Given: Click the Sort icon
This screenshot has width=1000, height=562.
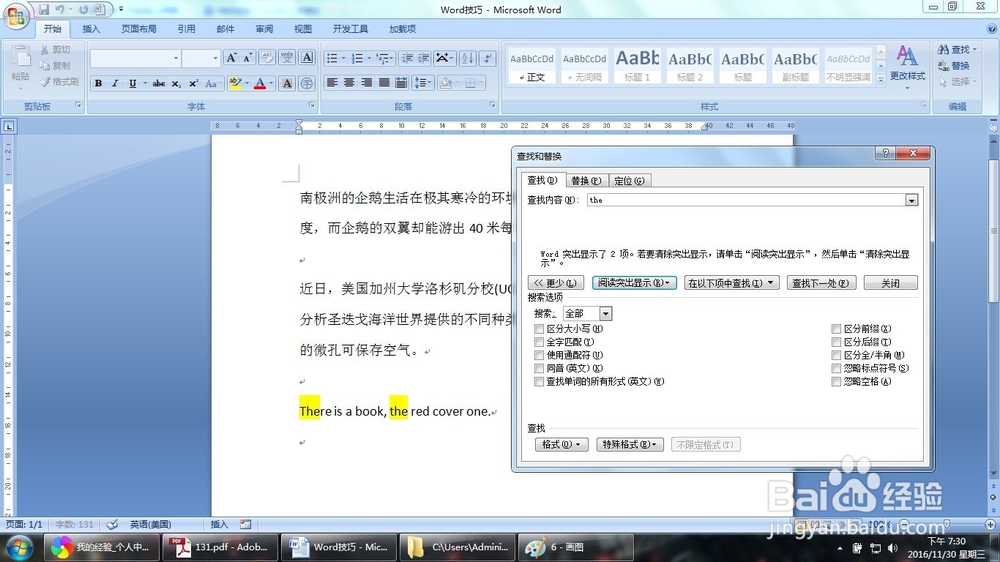Looking at the screenshot, I should (467, 58).
